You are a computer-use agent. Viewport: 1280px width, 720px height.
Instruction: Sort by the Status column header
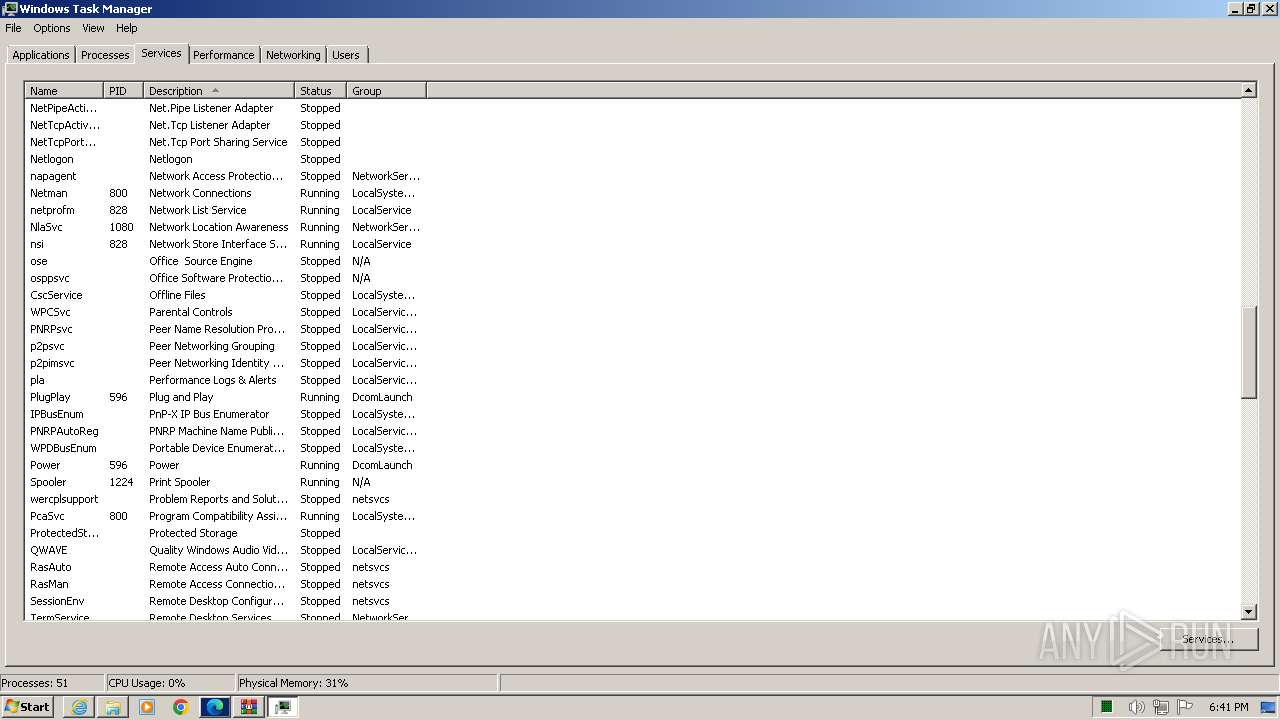(320, 91)
